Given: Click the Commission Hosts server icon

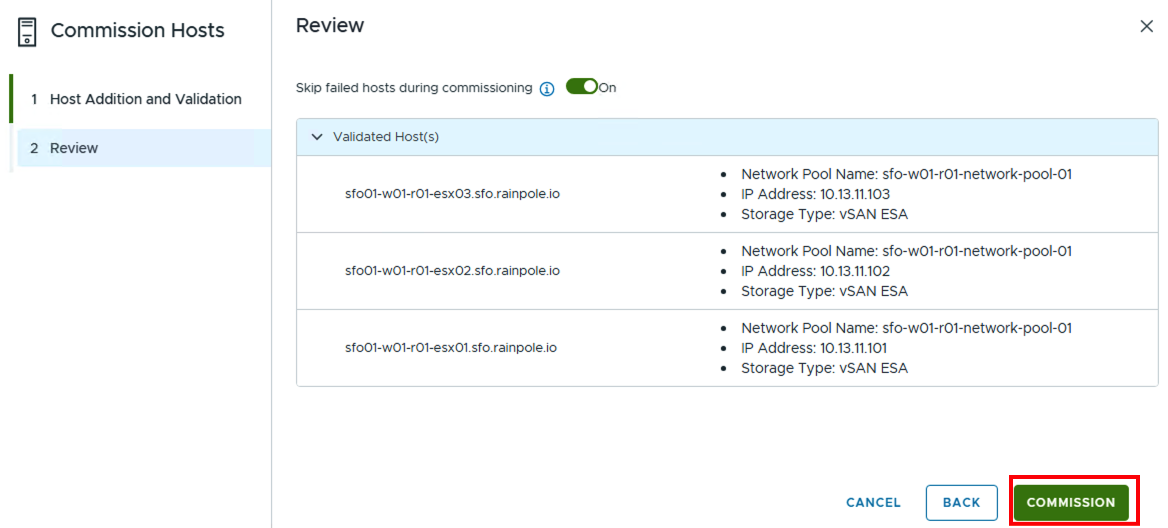Looking at the screenshot, I should coord(28,31).
